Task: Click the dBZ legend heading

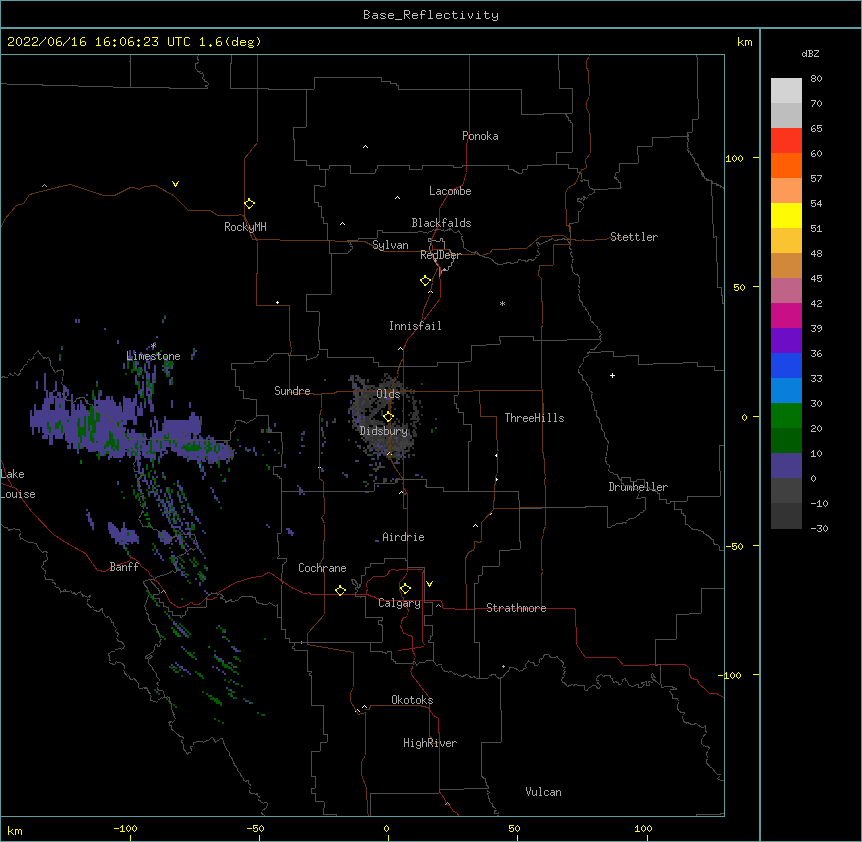Action: click(x=810, y=53)
